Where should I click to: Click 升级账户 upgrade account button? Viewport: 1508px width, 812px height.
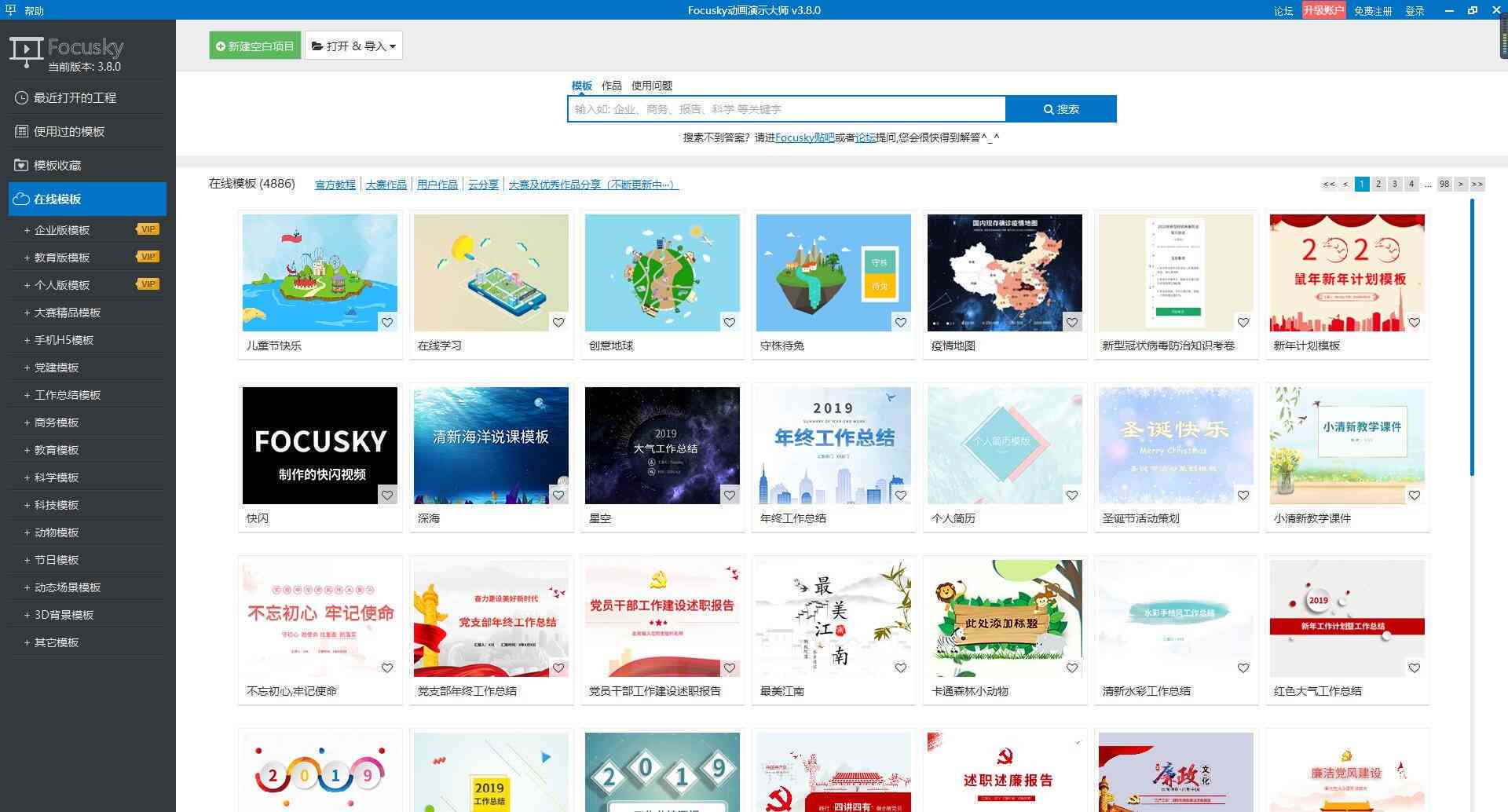click(x=1323, y=10)
